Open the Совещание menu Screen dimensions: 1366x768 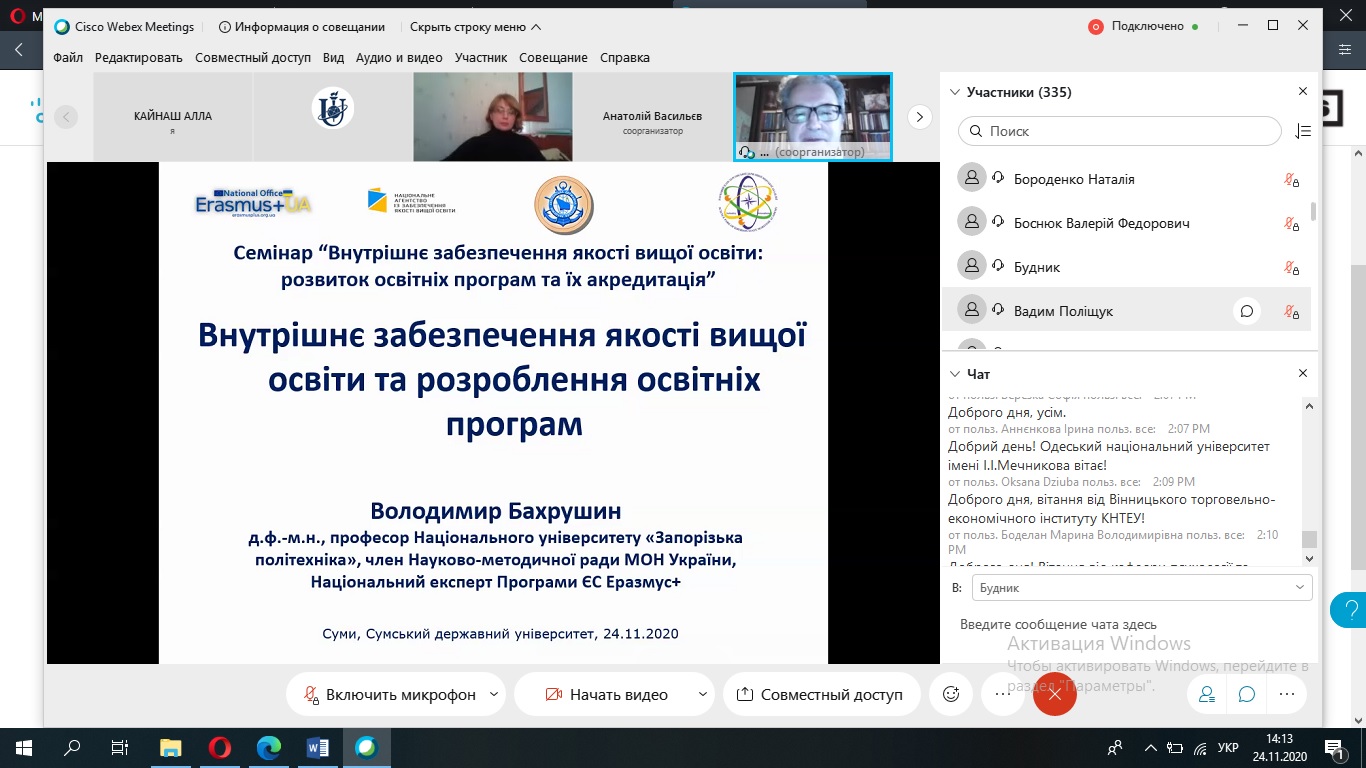point(554,58)
